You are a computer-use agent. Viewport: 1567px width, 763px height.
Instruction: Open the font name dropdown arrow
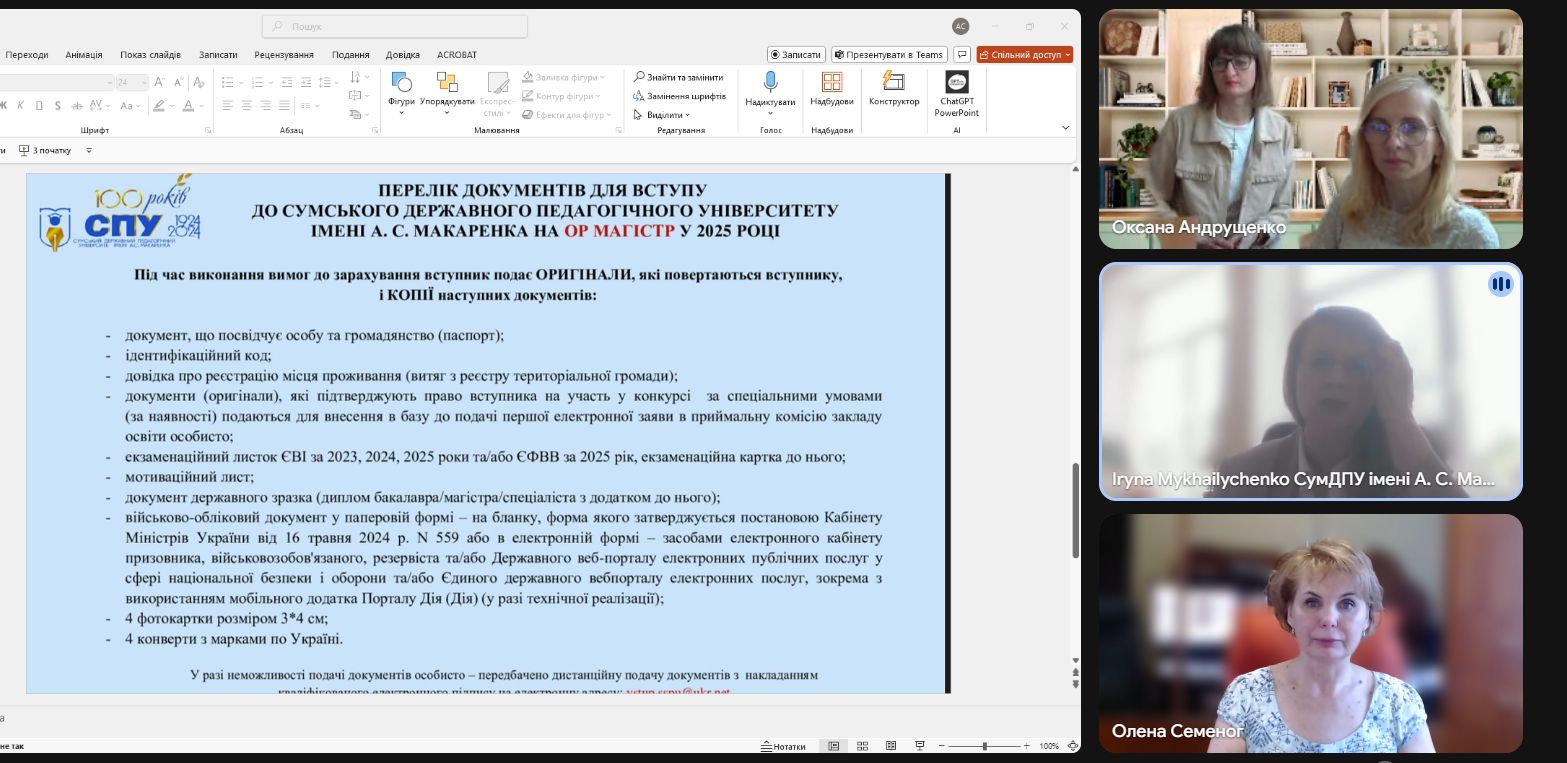[x=109, y=82]
